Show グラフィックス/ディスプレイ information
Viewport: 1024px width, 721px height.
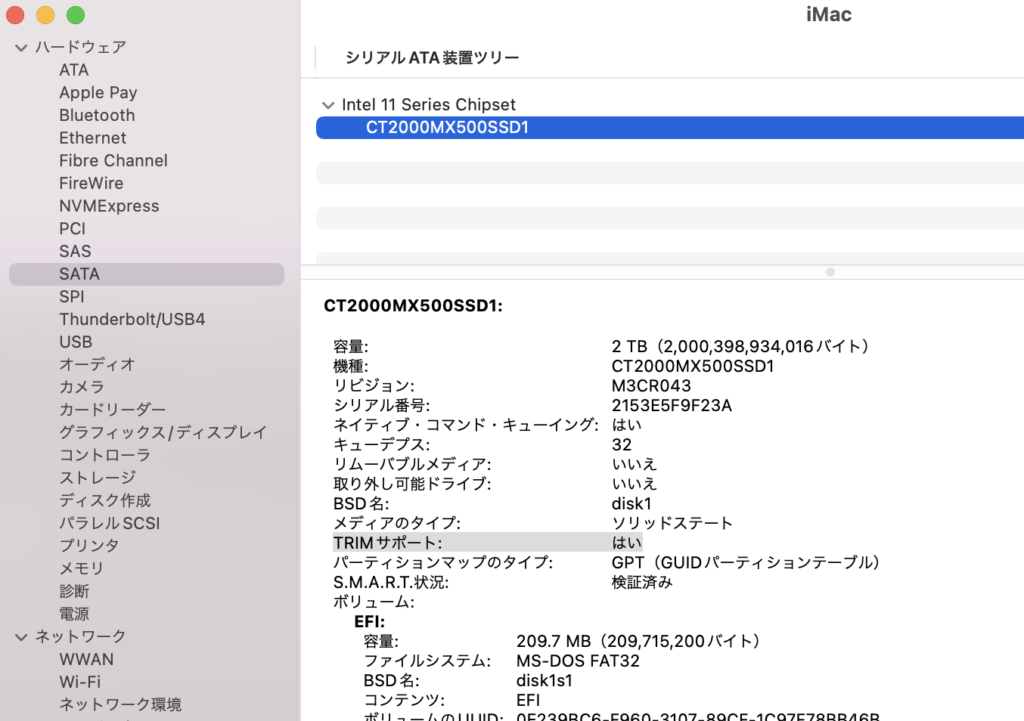163,432
